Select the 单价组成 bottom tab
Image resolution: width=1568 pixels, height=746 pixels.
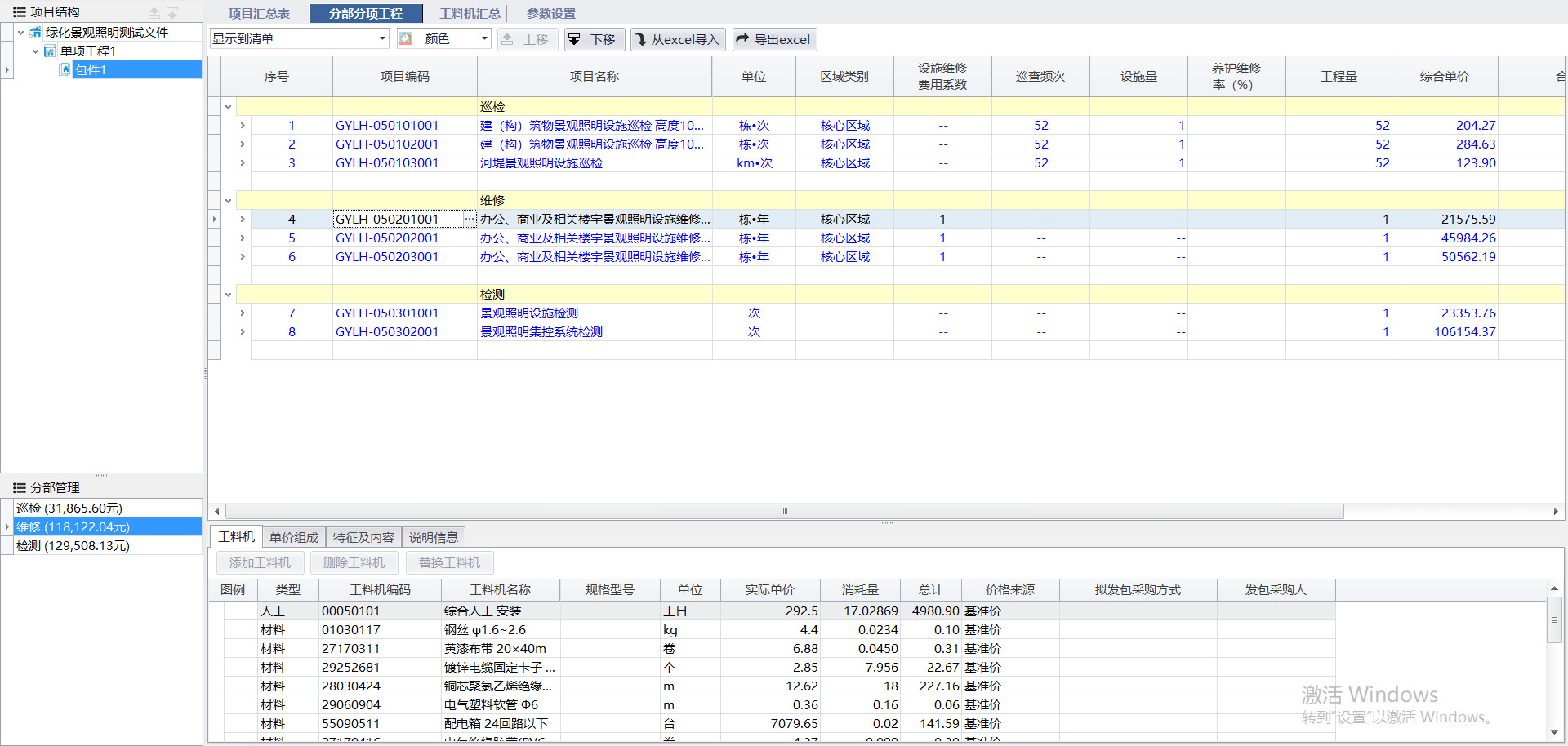294,537
